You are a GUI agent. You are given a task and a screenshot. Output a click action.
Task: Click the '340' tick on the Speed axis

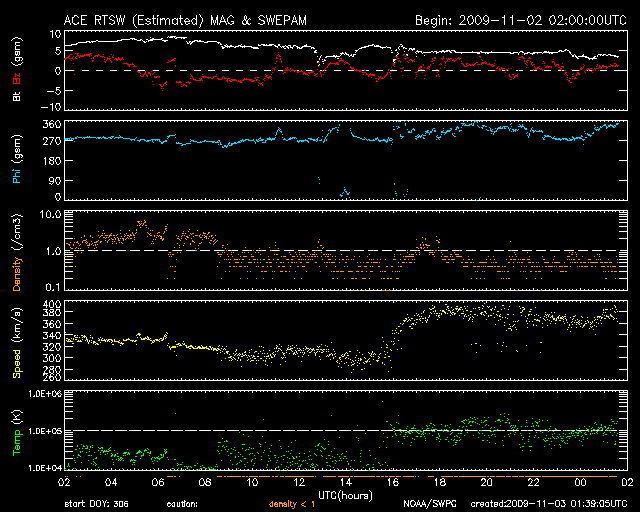(52, 336)
